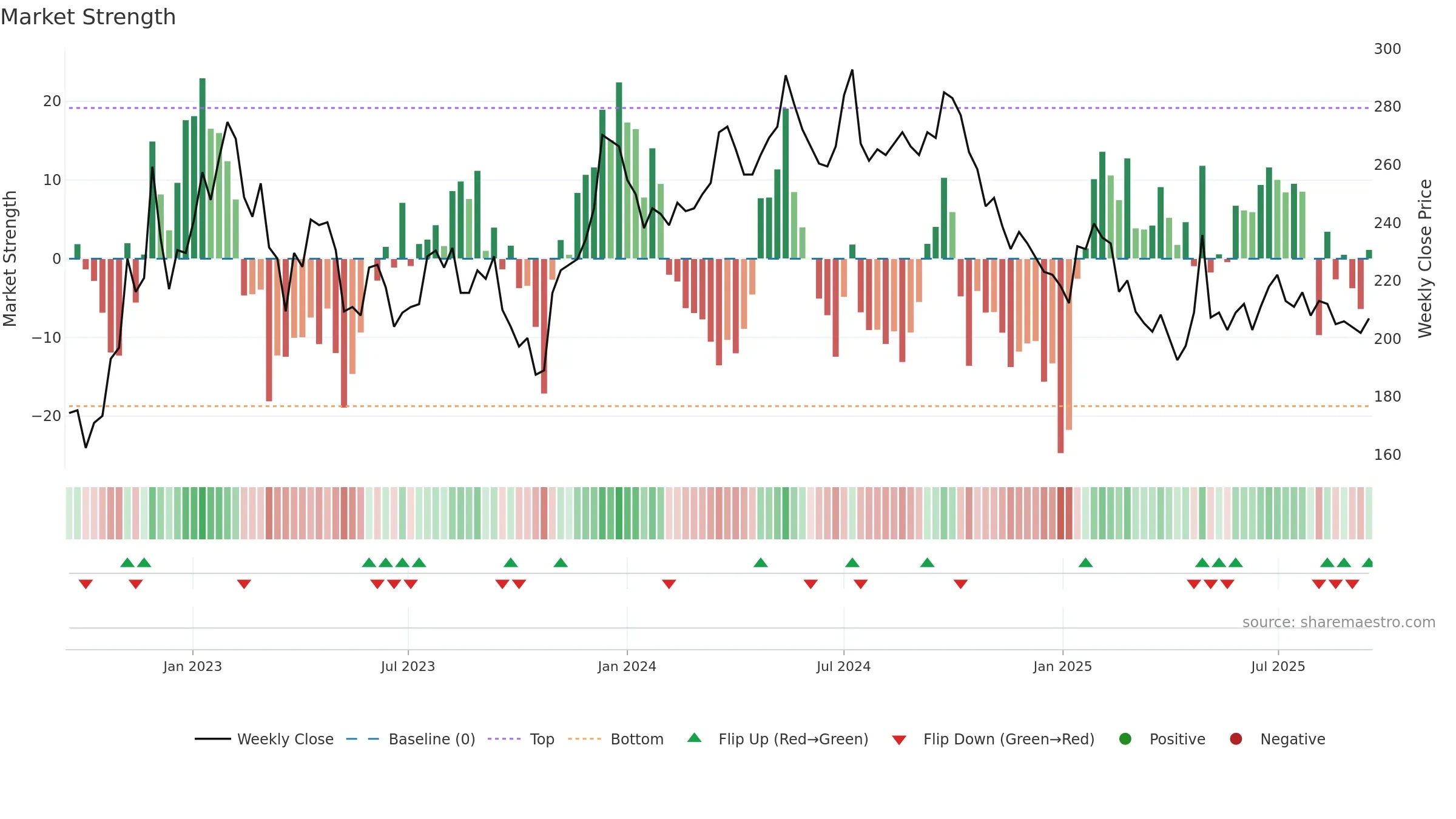The height and width of the screenshot is (819, 1456).
Task: Toggle the Top legend entry
Action: pos(521,739)
